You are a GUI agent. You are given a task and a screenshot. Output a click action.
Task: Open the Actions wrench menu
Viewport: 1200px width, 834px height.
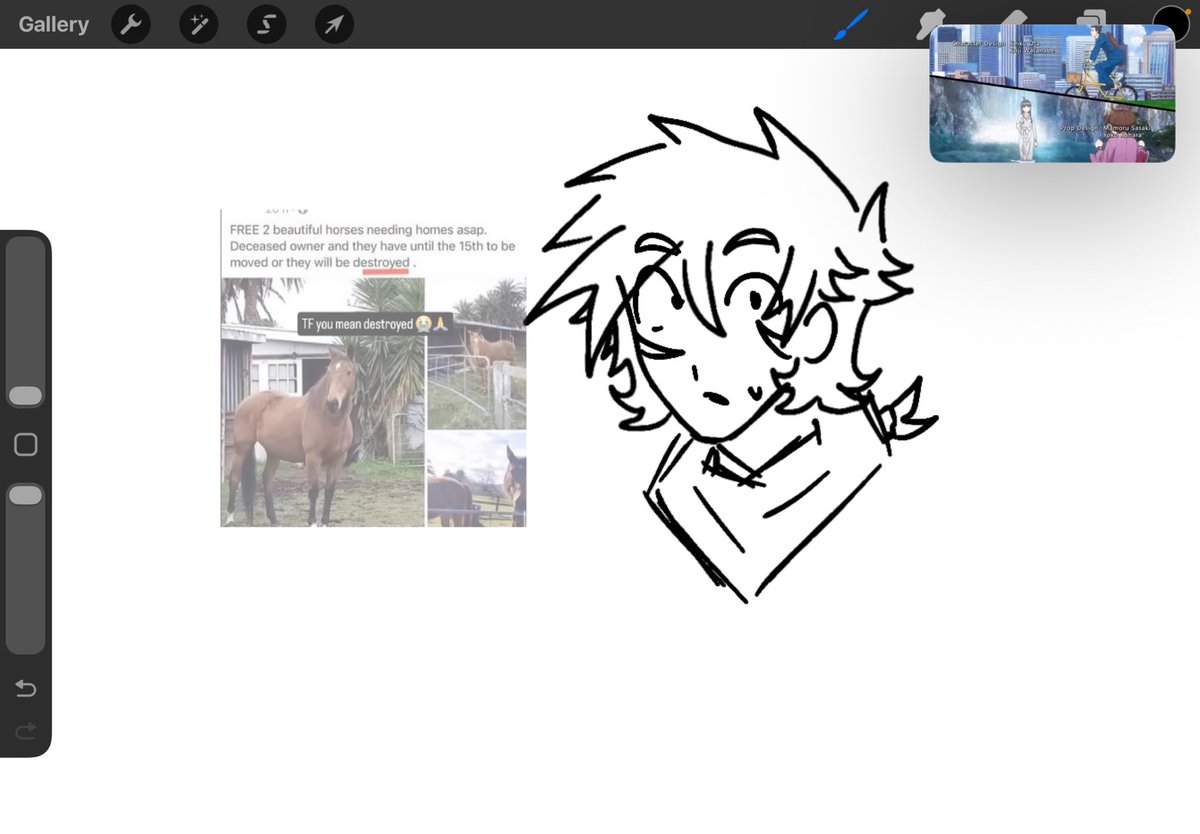point(131,24)
